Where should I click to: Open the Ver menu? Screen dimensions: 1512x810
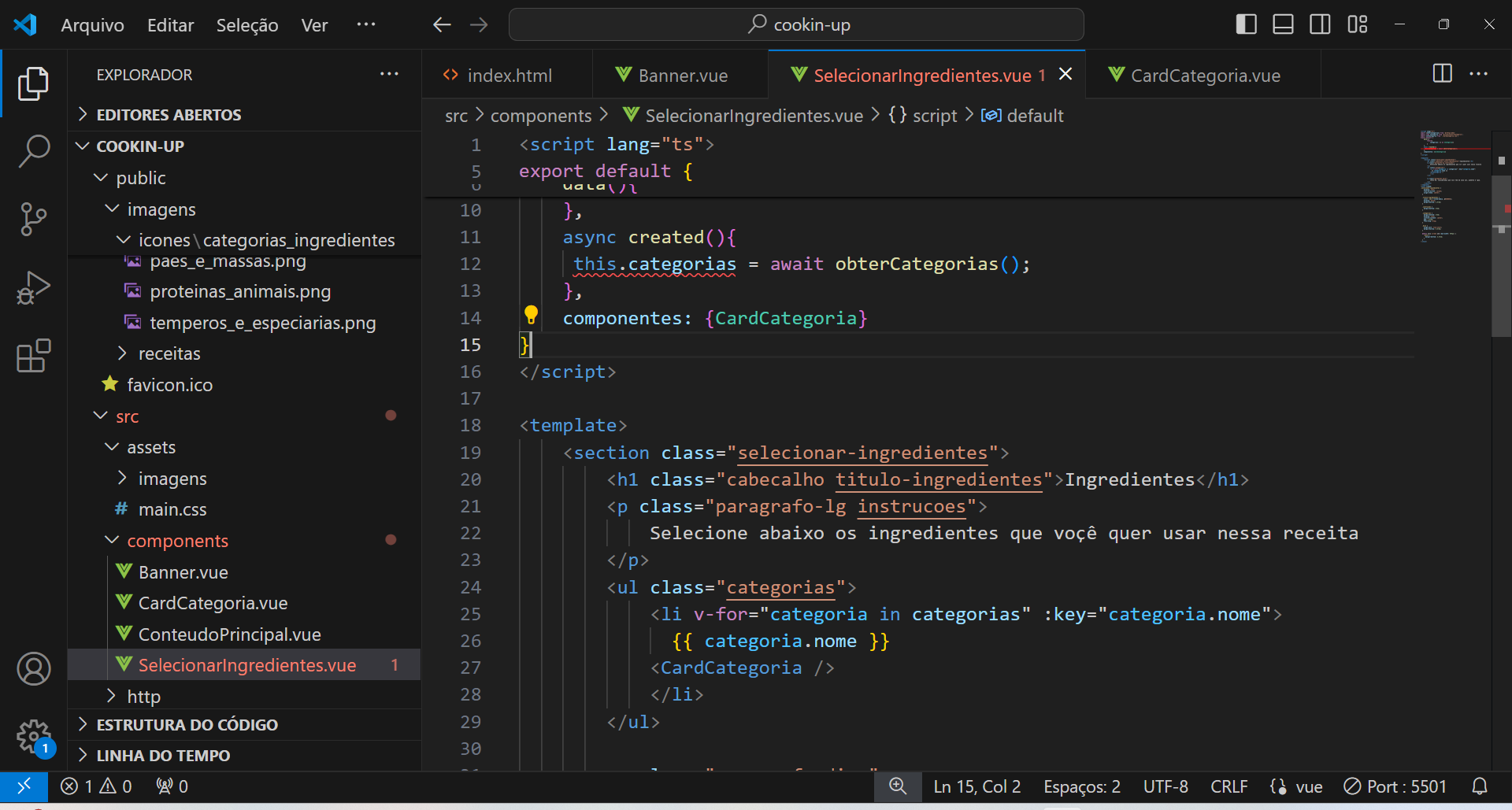pyautogui.click(x=314, y=25)
